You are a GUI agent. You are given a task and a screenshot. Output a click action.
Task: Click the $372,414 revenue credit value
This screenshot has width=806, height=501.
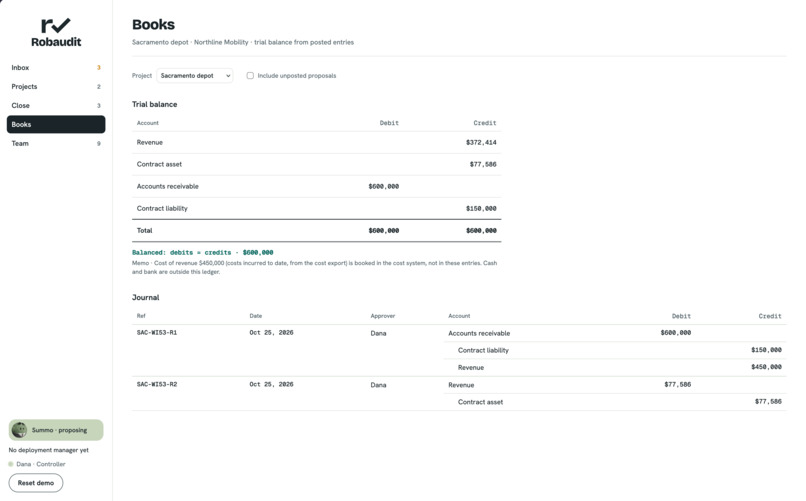(481, 142)
